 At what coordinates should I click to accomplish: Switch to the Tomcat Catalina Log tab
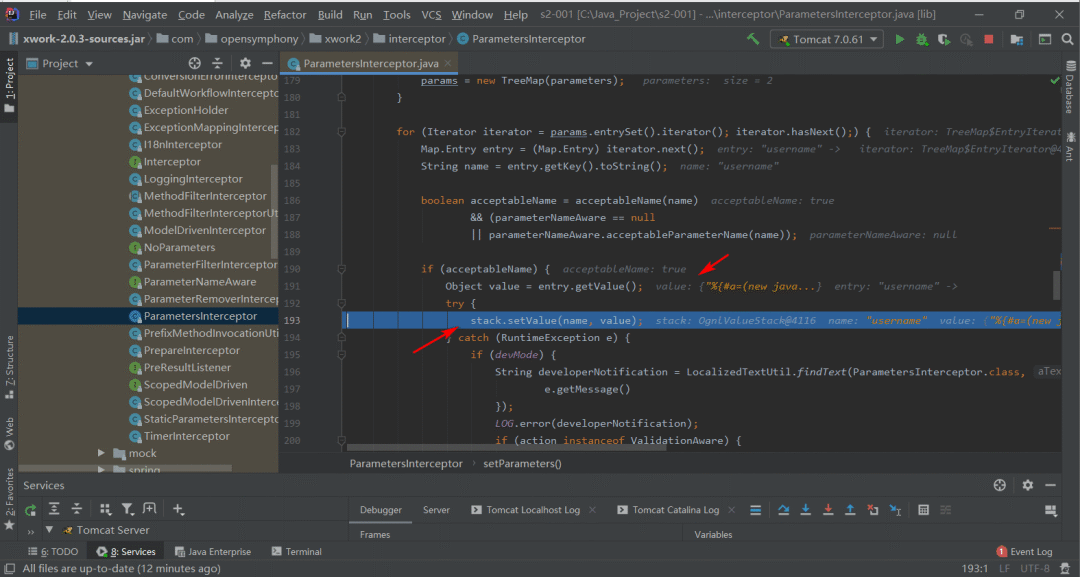674,510
